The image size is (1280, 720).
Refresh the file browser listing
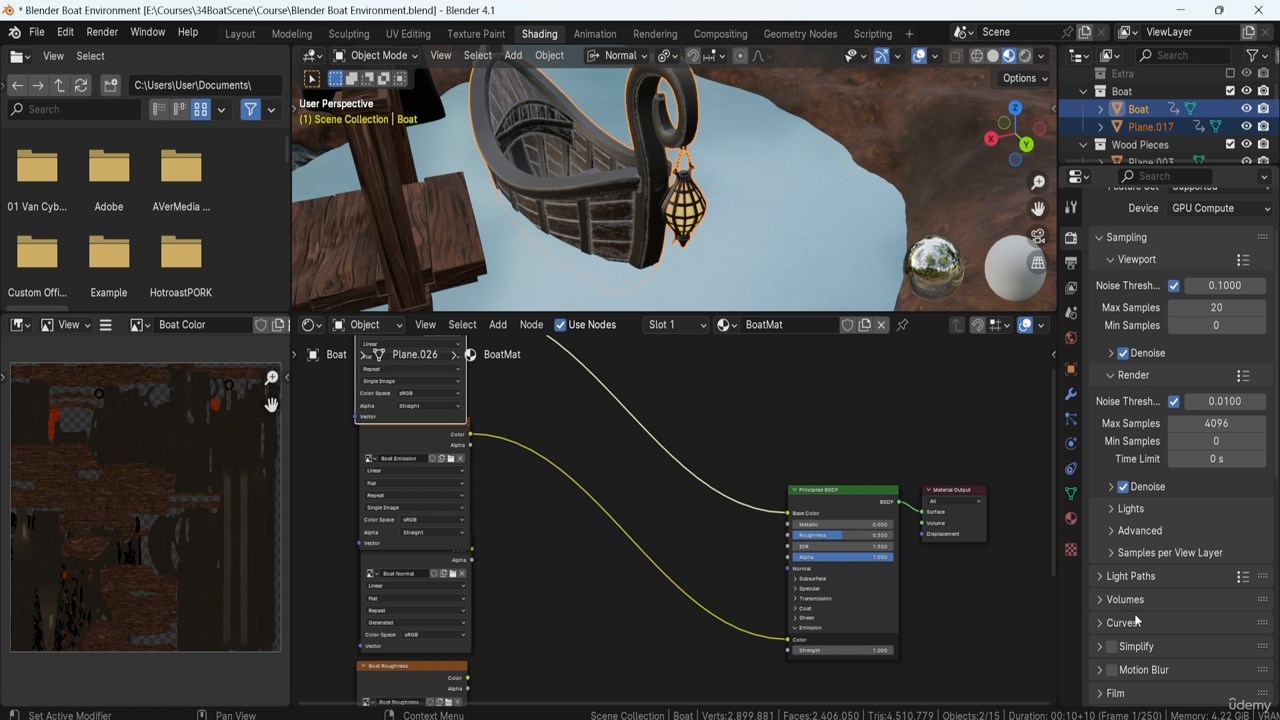[x=81, y=85]
